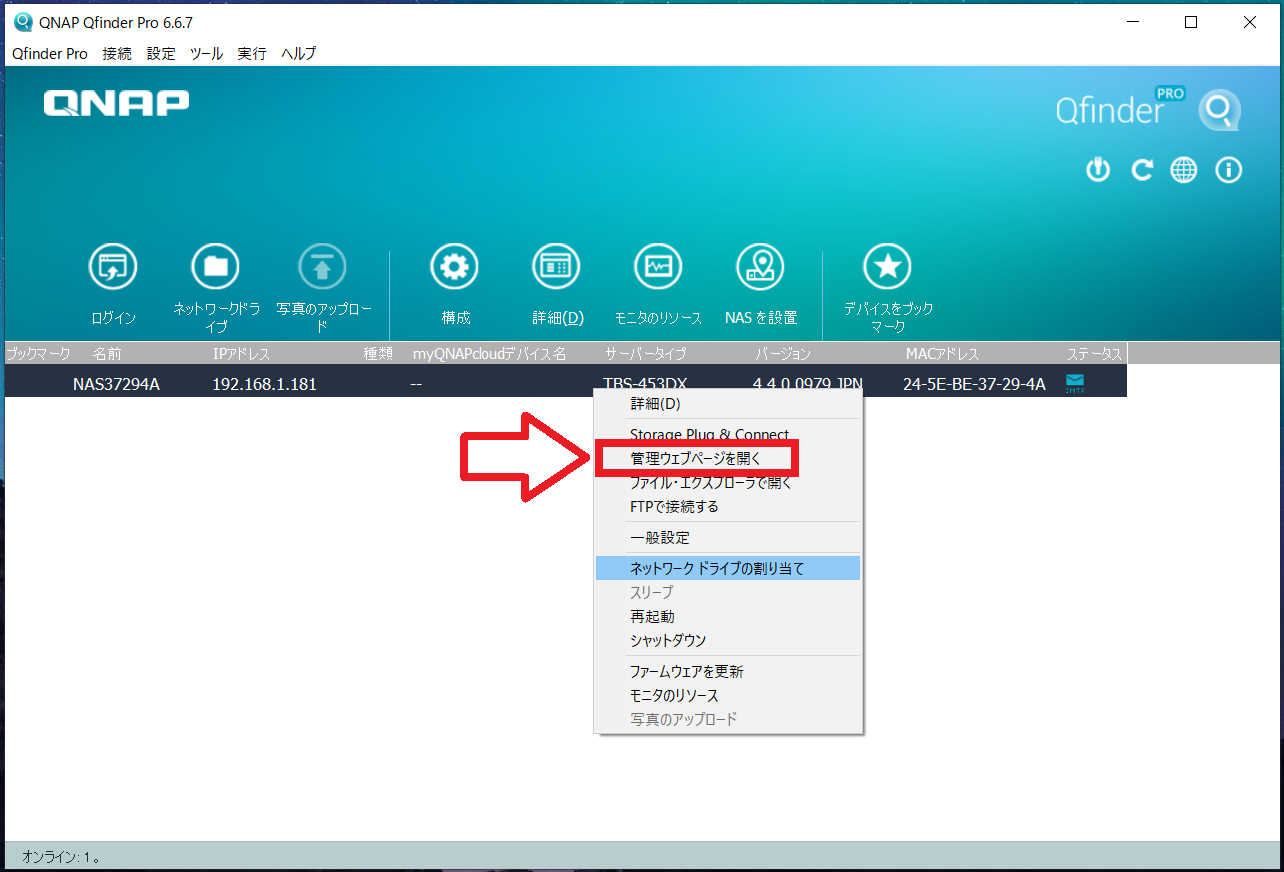Image resolution: width=1284 pixels, height=872 pixels.
Task: Open the ネットワークドライブ network drive icon
Action: (x=215, y=267)
